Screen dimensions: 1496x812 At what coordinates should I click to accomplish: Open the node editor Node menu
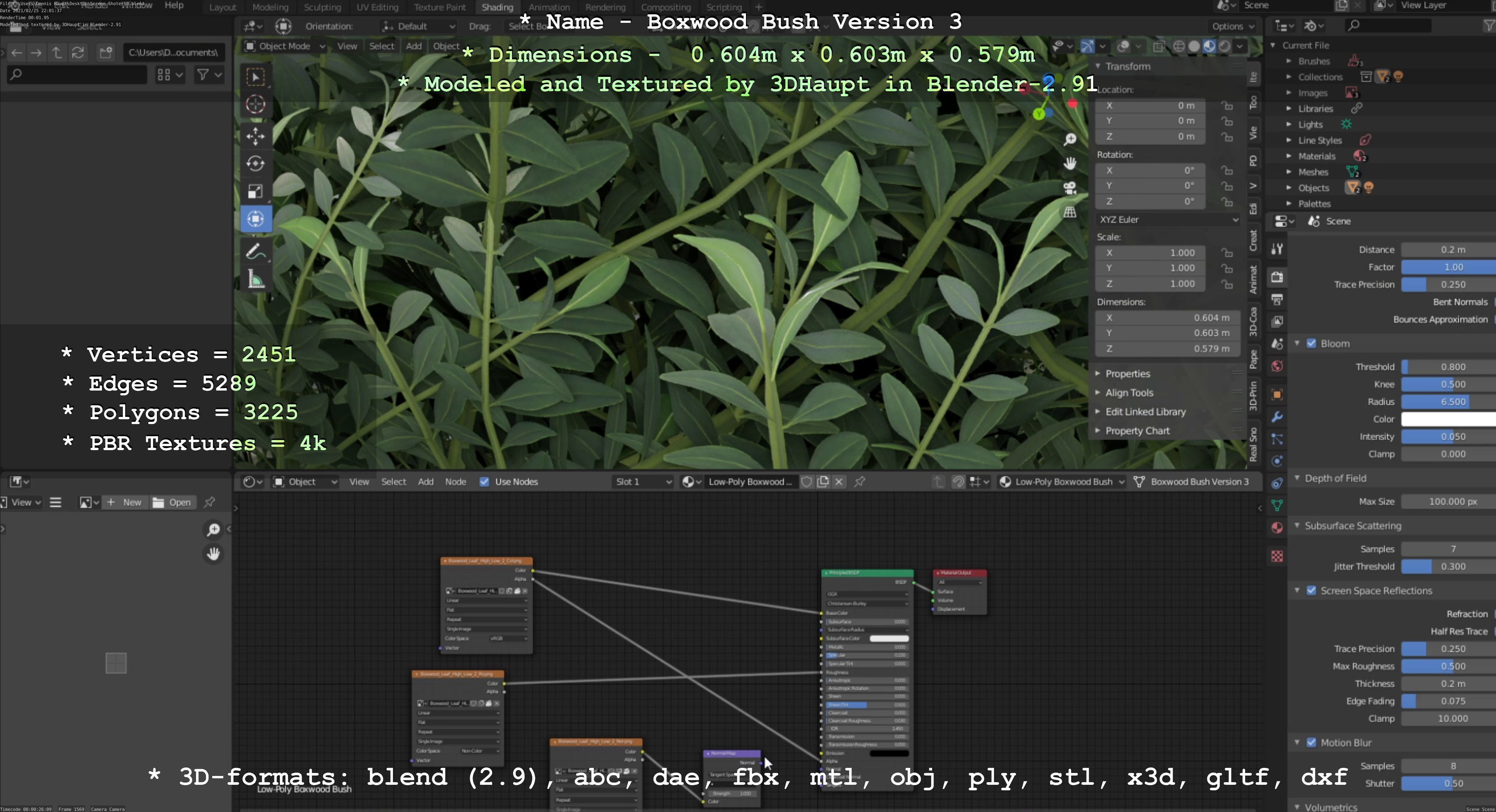455,482
